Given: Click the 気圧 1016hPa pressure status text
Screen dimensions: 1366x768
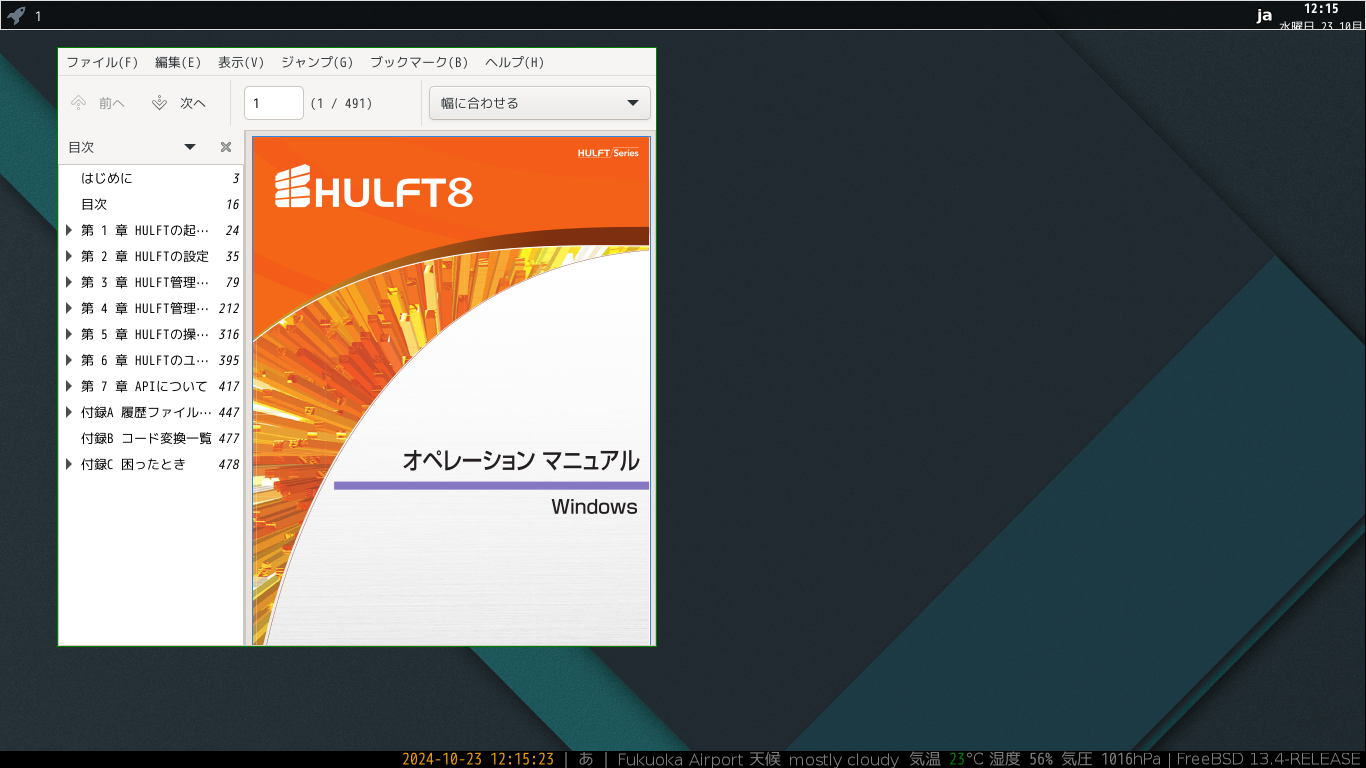Looking at the screenshot, I should pyautogui.click(x=1111, y=759).
